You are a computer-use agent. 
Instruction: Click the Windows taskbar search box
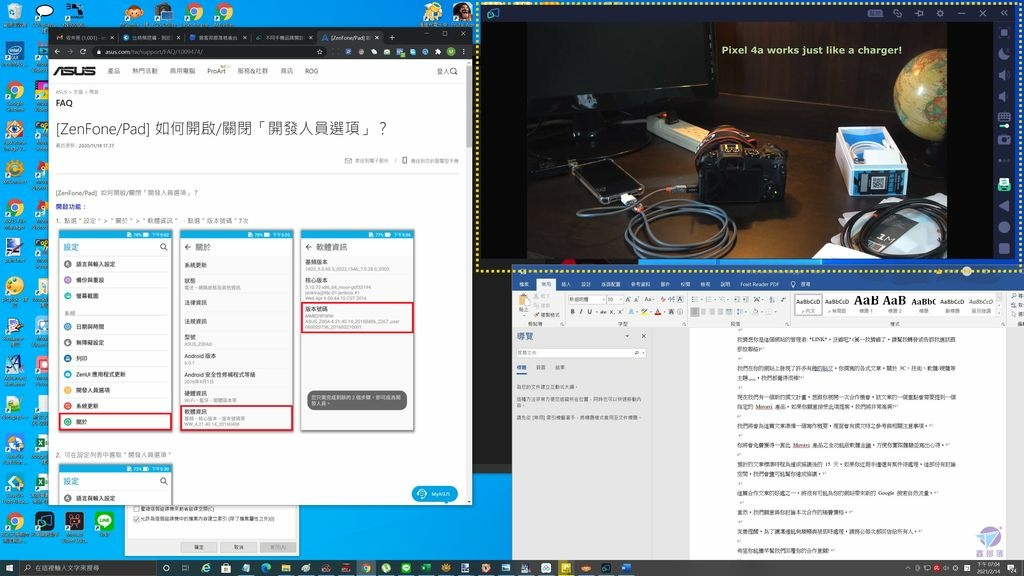(x=88, y=568)
